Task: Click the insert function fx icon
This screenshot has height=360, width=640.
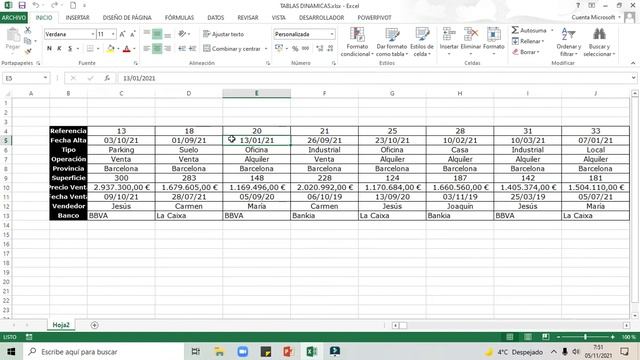Action: coord(107,78)
